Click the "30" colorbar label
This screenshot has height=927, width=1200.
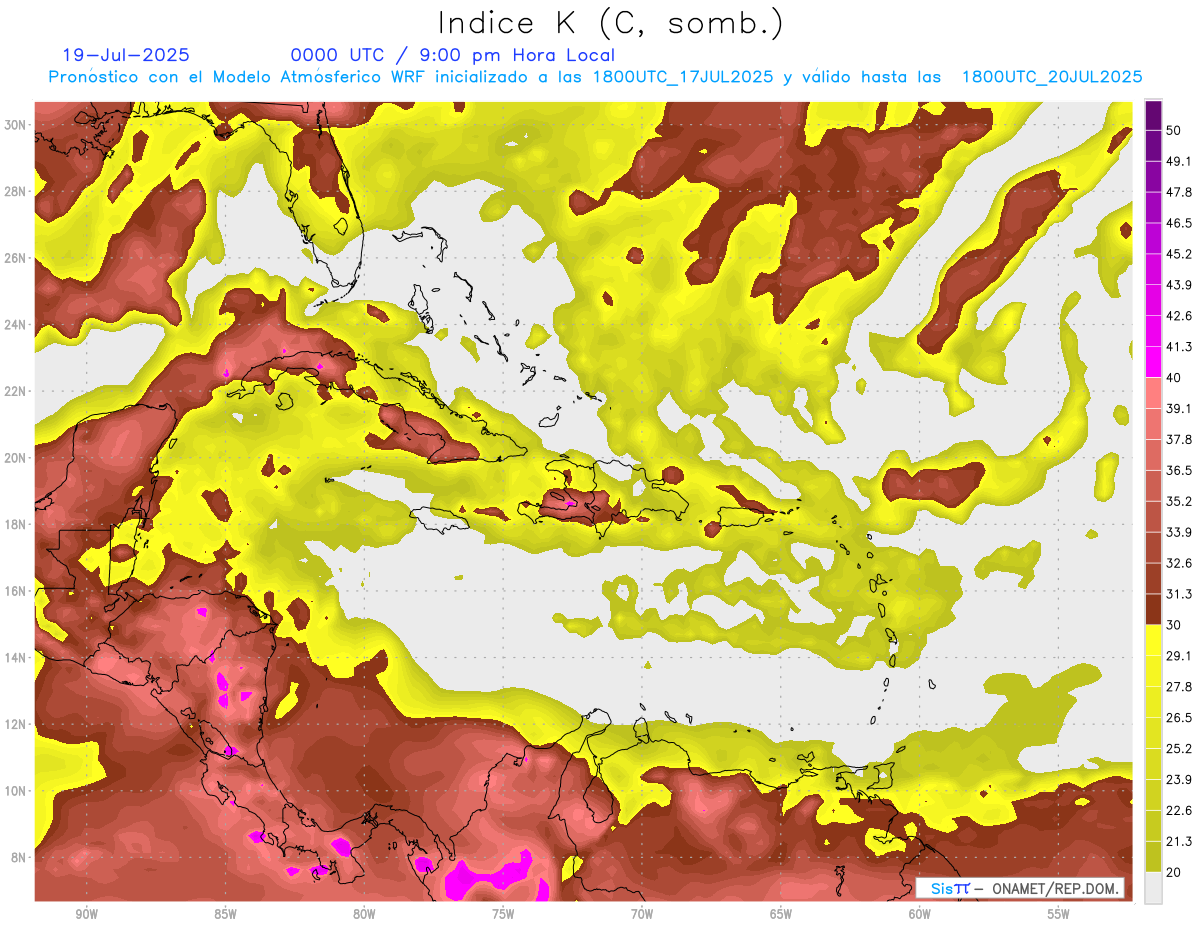[1175, 625]
